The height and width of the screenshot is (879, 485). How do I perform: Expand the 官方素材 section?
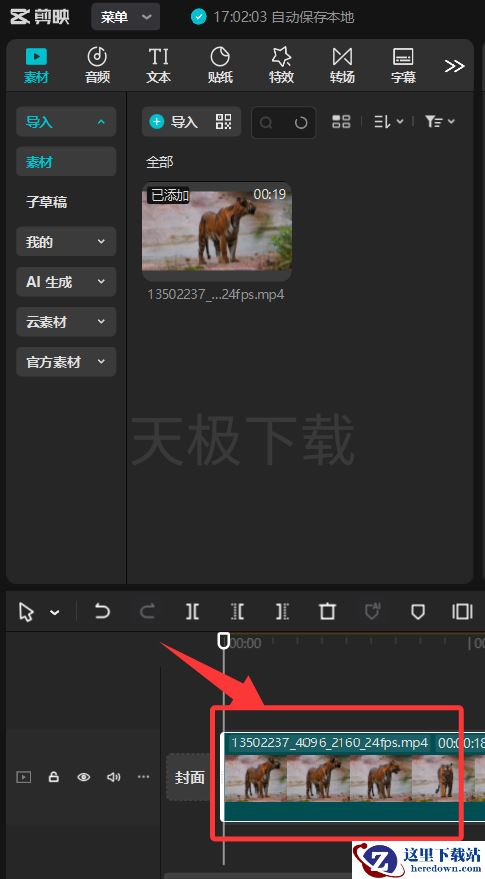coord(66,362)
